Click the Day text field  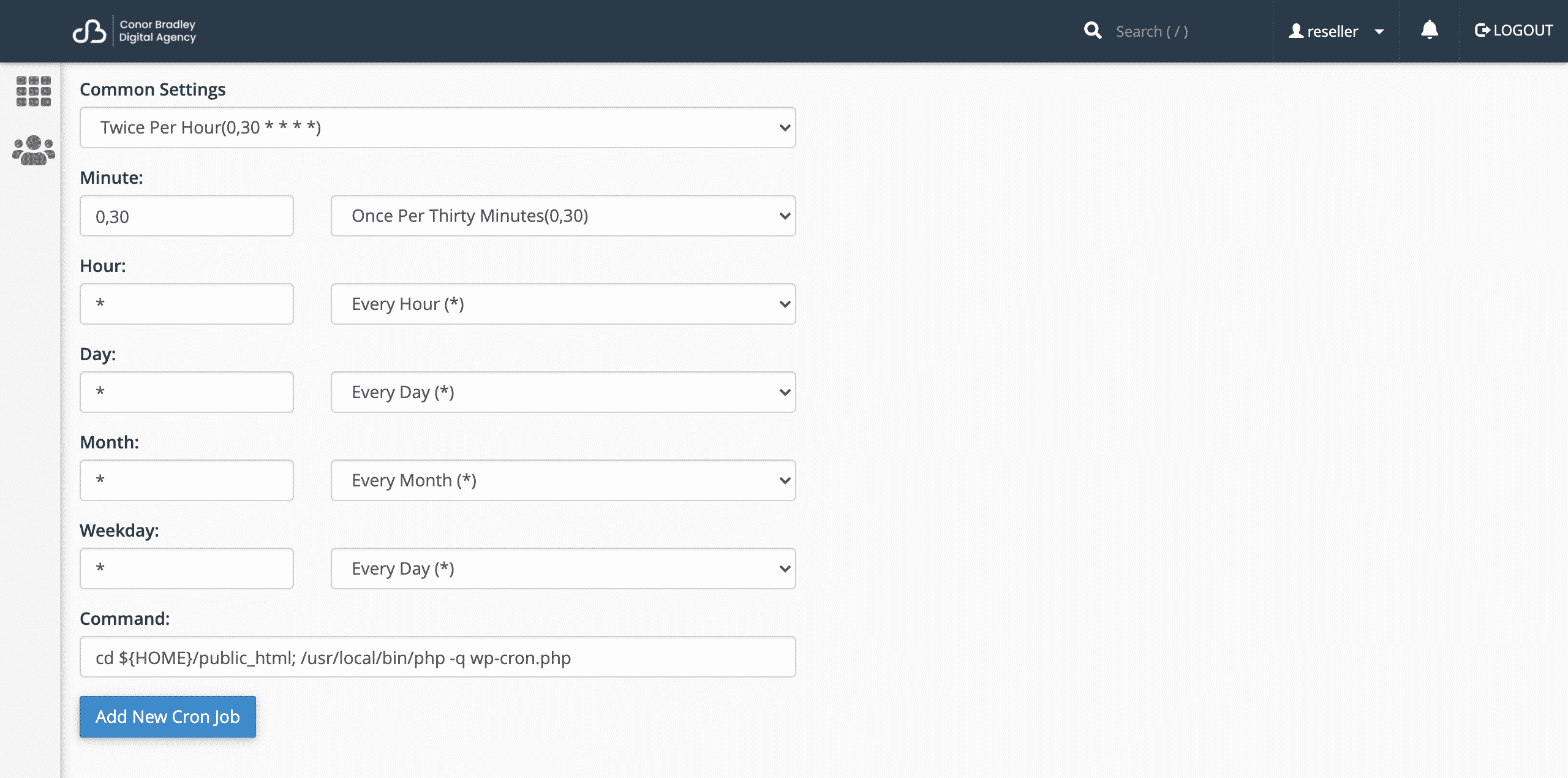[x=187, y=392]
